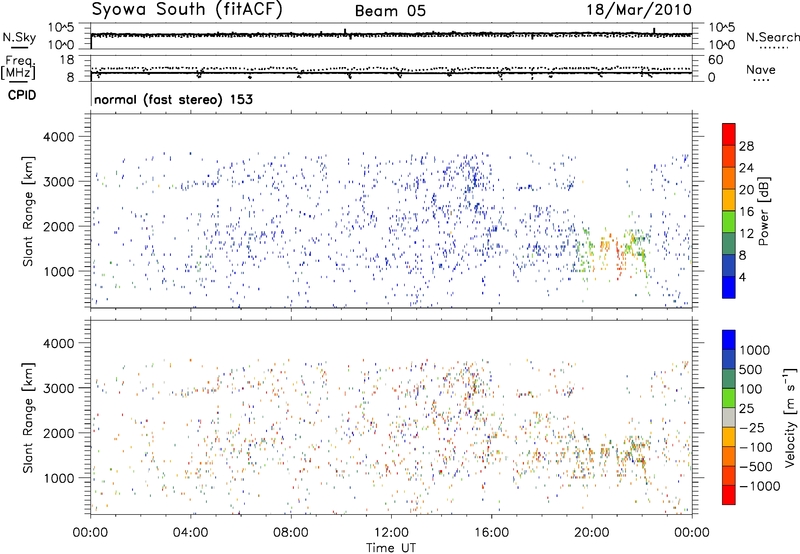Click the solid frequency trace in the Freq. panel
Image resolution: width=800 pixels, height=554 pixels.
coord(391,73)
